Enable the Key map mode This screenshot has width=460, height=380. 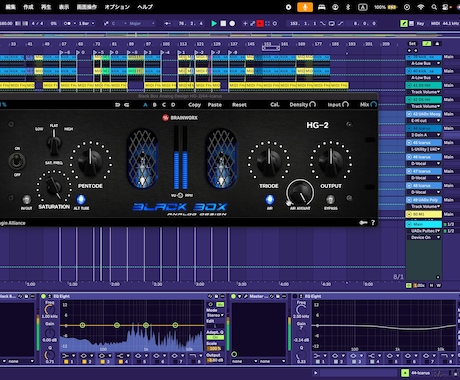click(x=420, y=23)
